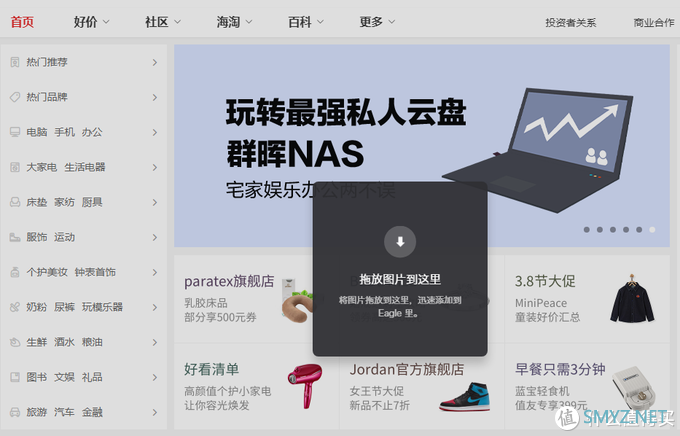Click the 钟表首饰 category link
Viewport: 680px width, 436px height.
[95, 272]
